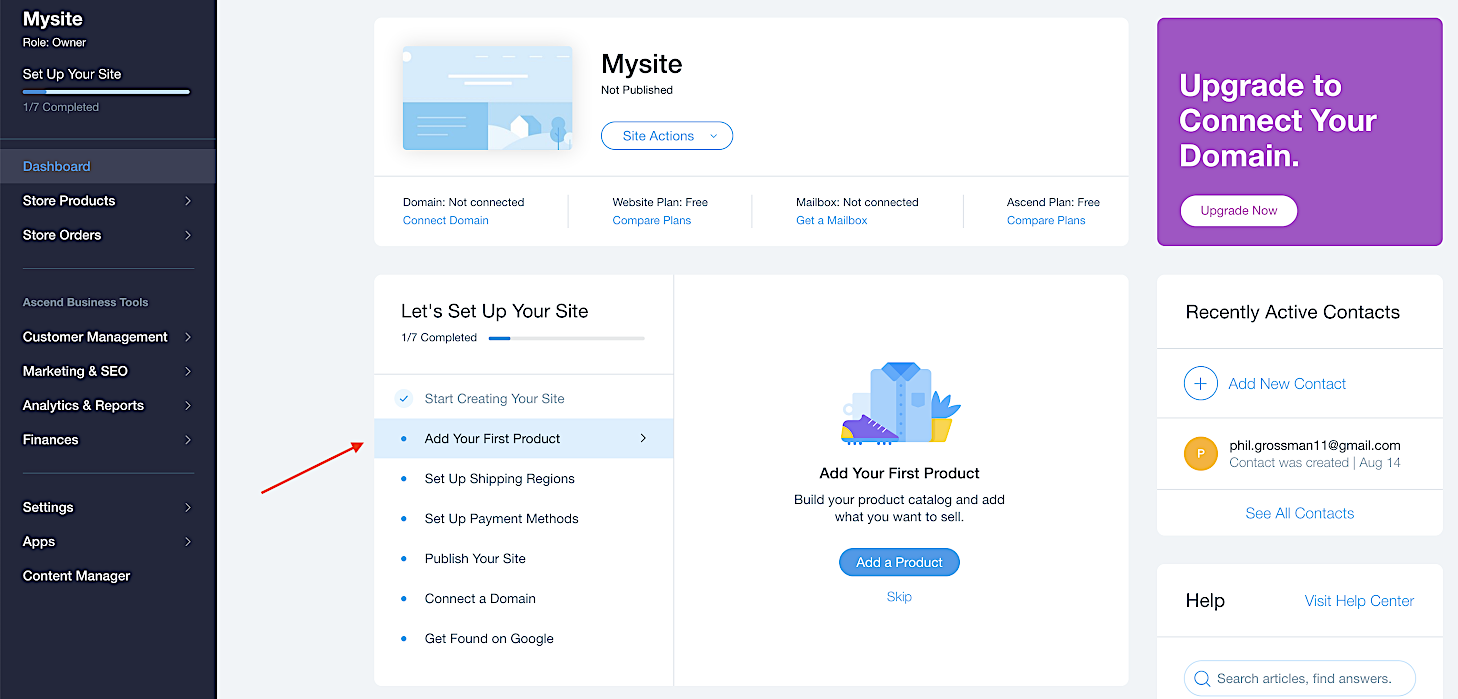
Task: Click the site preview thumbnail image
Action: click(x=487, y=98)
